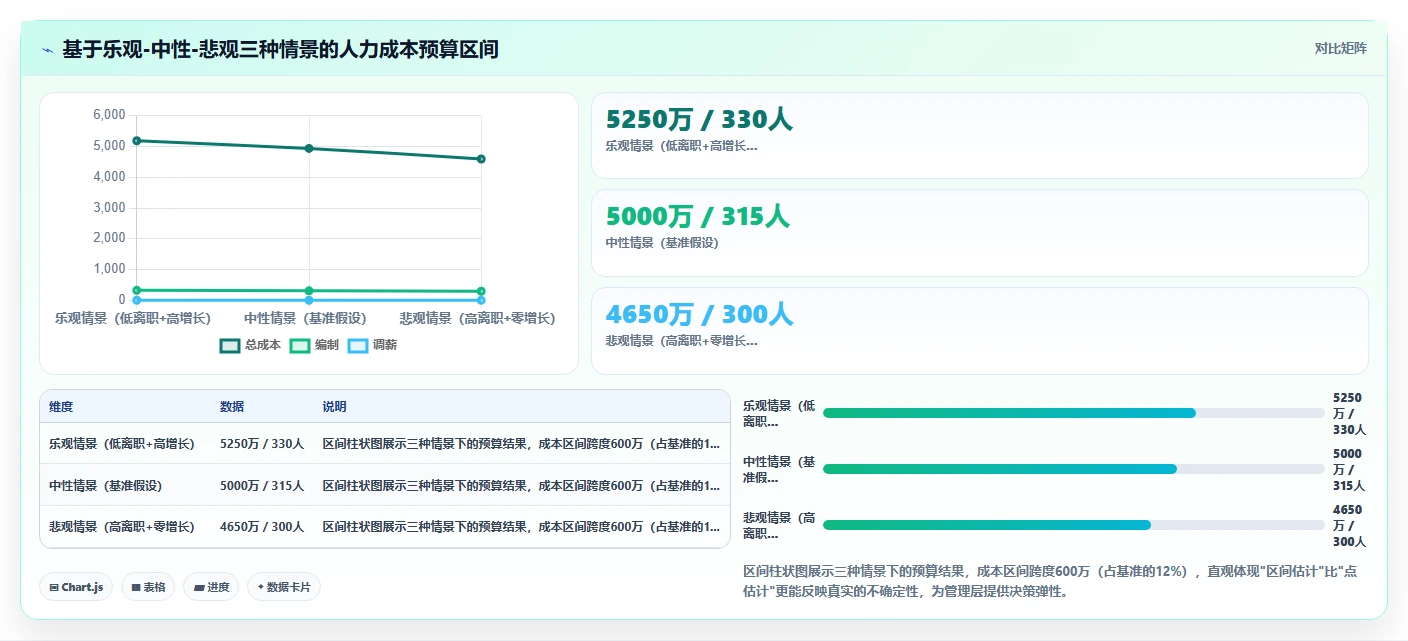The image size is (1408, 641).
Task: Click x-axis label 悲观情景（高离职+零增长）
Action: coord(477,318)
